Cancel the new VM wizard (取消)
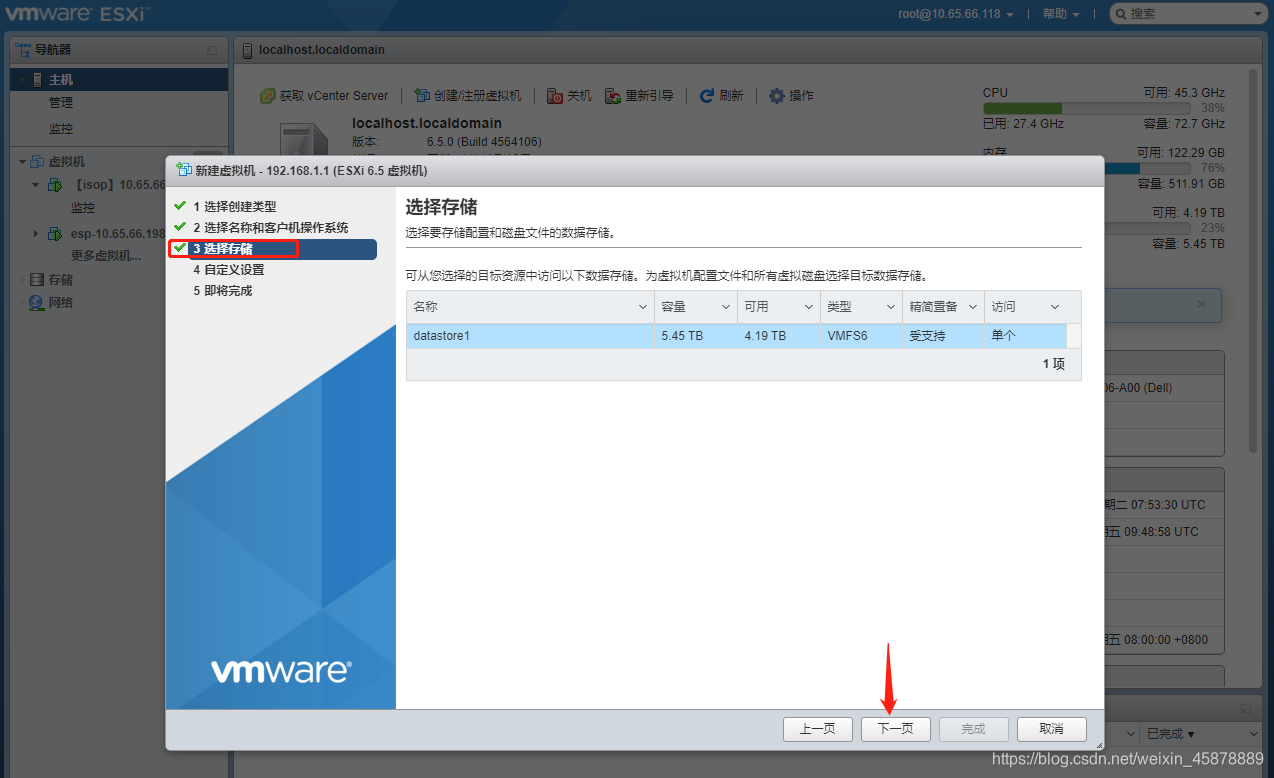This screenshot has height=778, width=1274. (x=1051, y=729)
